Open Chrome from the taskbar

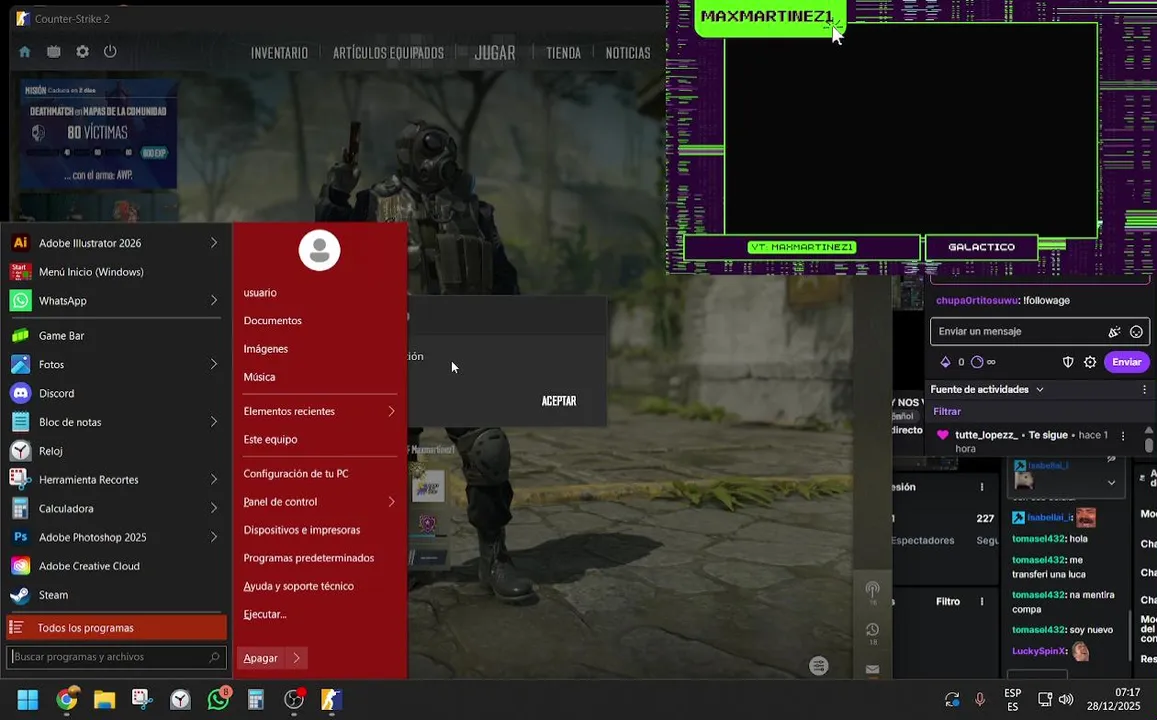[66, 699]
